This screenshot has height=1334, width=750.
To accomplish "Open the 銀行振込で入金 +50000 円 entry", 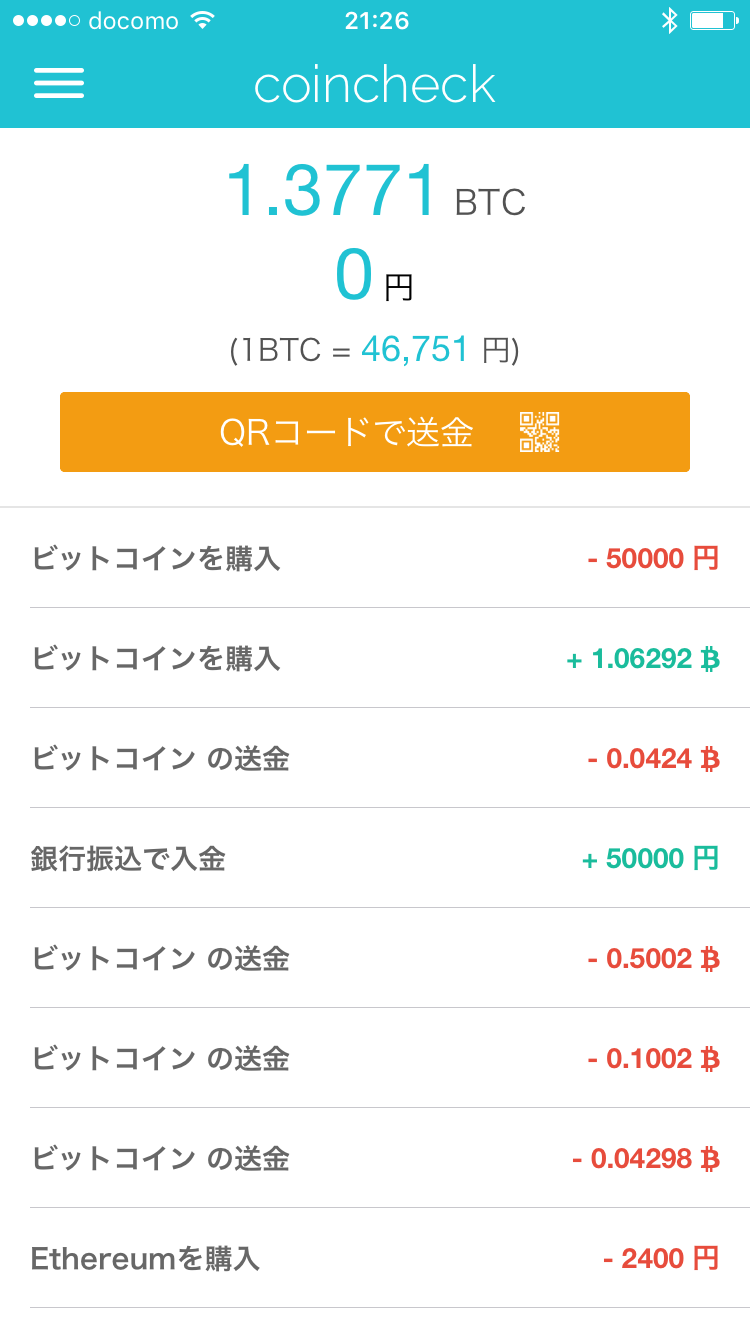I will 375,858.
